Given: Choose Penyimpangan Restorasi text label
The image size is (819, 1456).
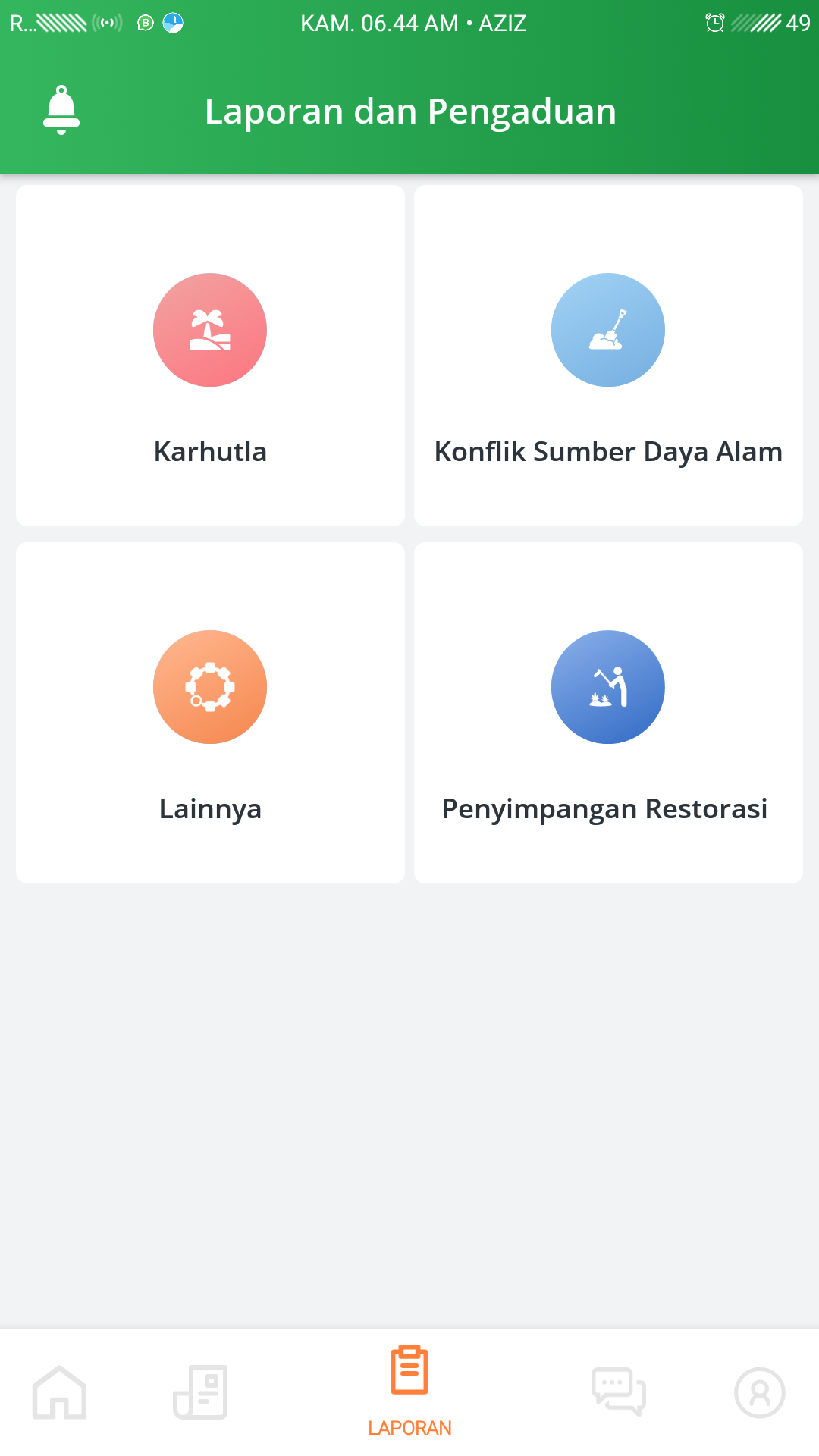Looking at the screenshot, I should [x=604, y=809].
